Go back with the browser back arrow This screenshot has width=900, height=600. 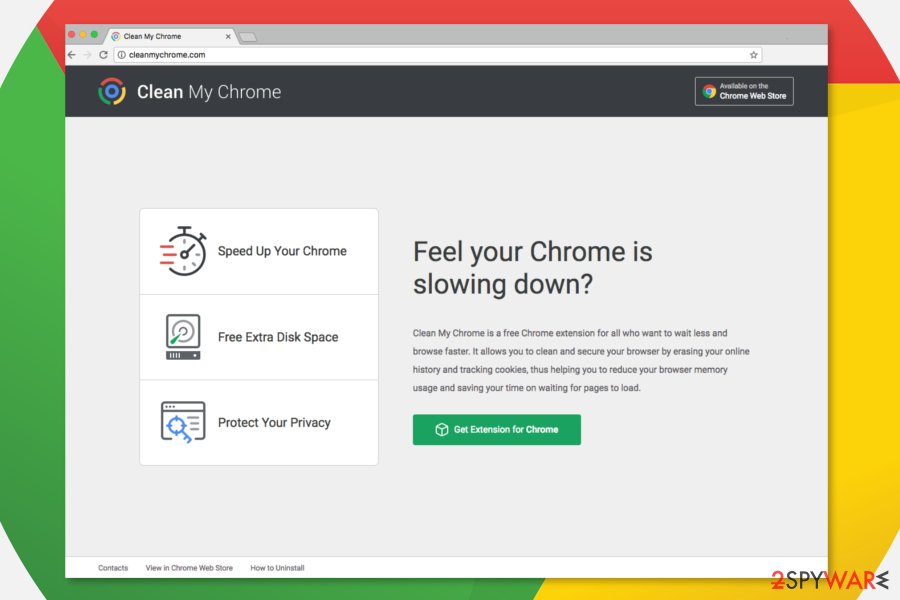coord(72,55)
